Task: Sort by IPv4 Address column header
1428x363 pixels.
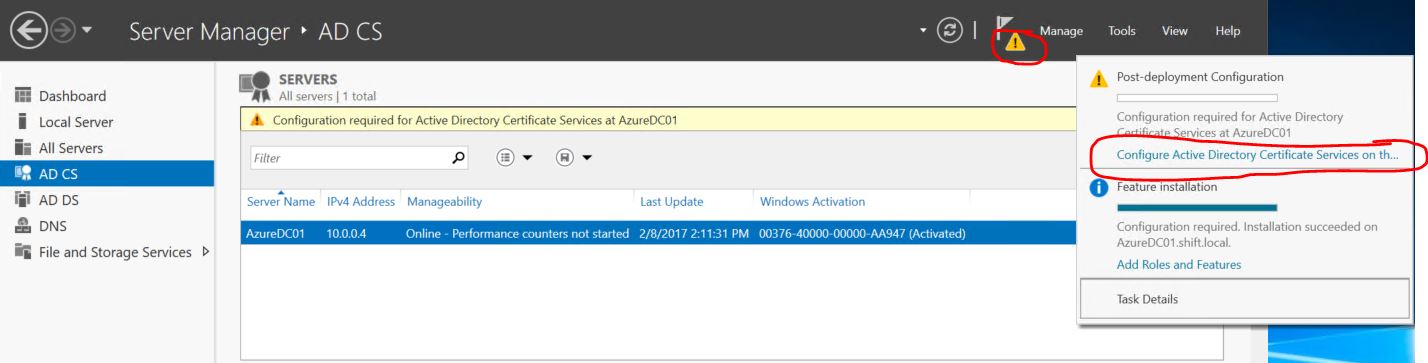Action: click(360, 202)
